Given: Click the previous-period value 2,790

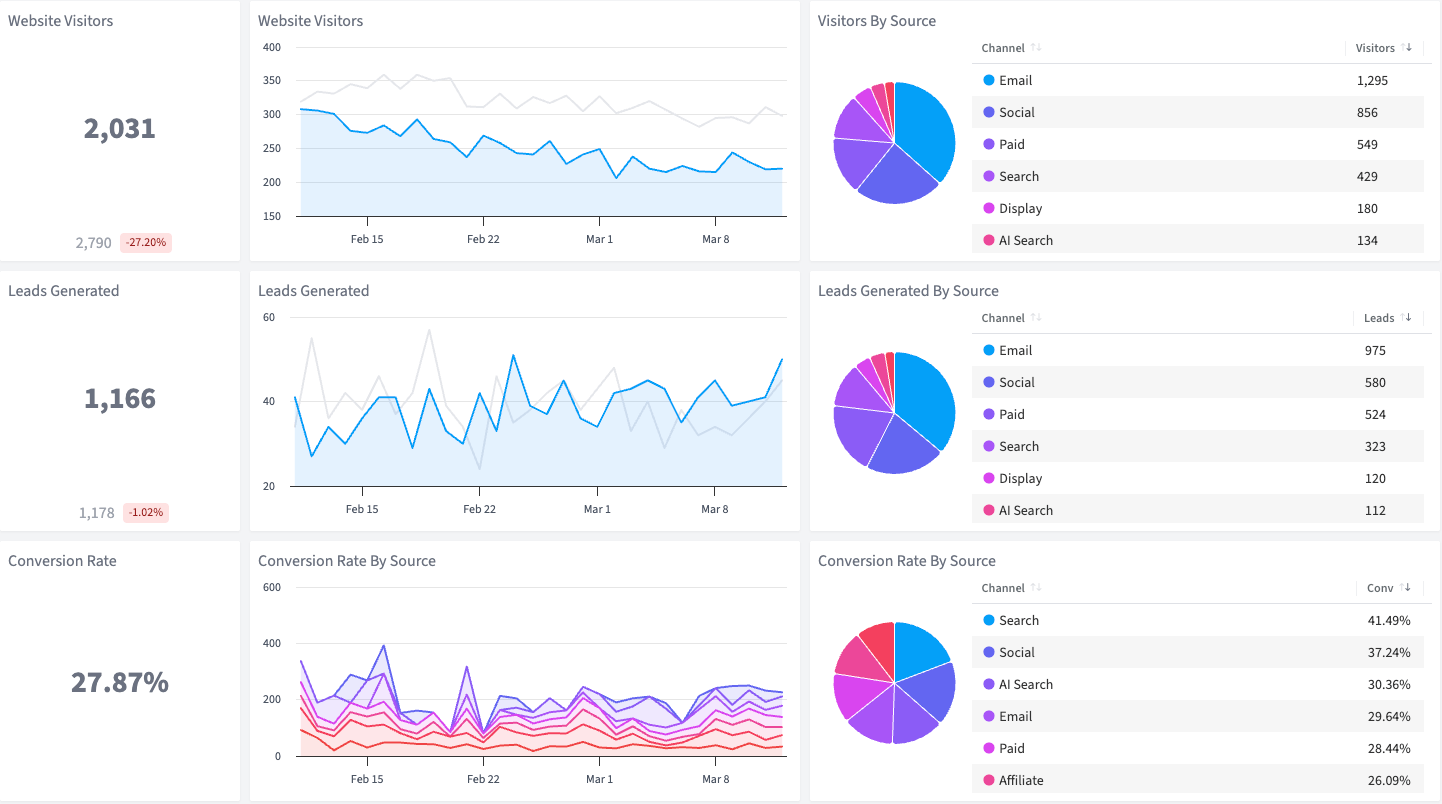Looking at the screenshot, I should tap(94, 242).
